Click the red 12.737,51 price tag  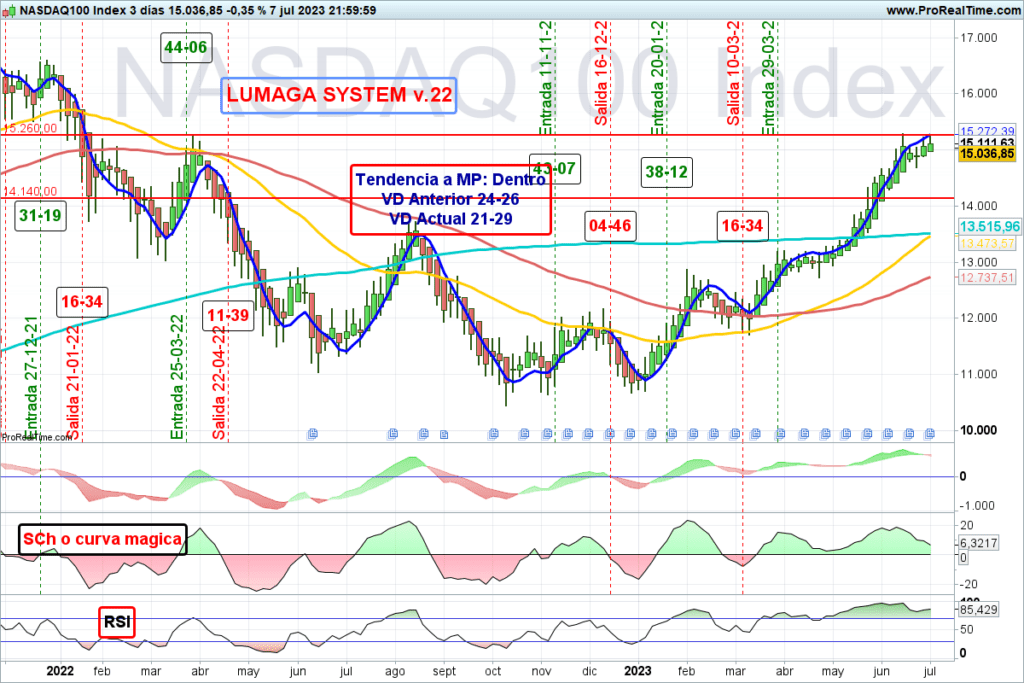987,278
